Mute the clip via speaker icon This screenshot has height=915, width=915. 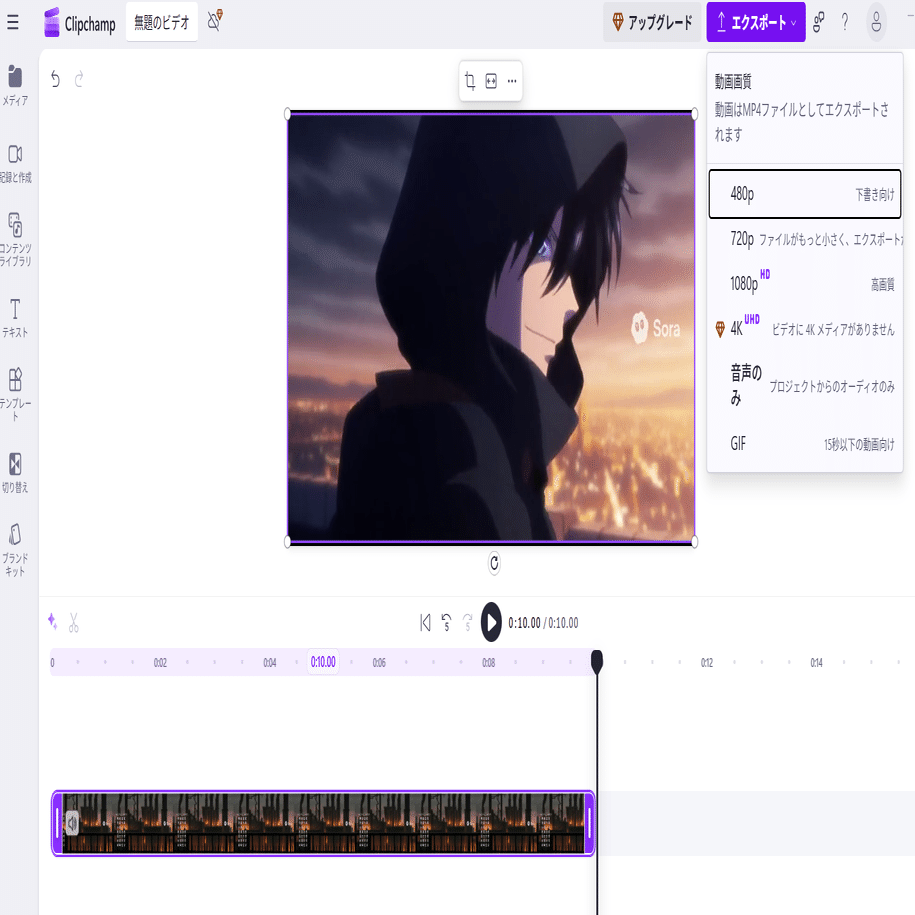[72, 823]
